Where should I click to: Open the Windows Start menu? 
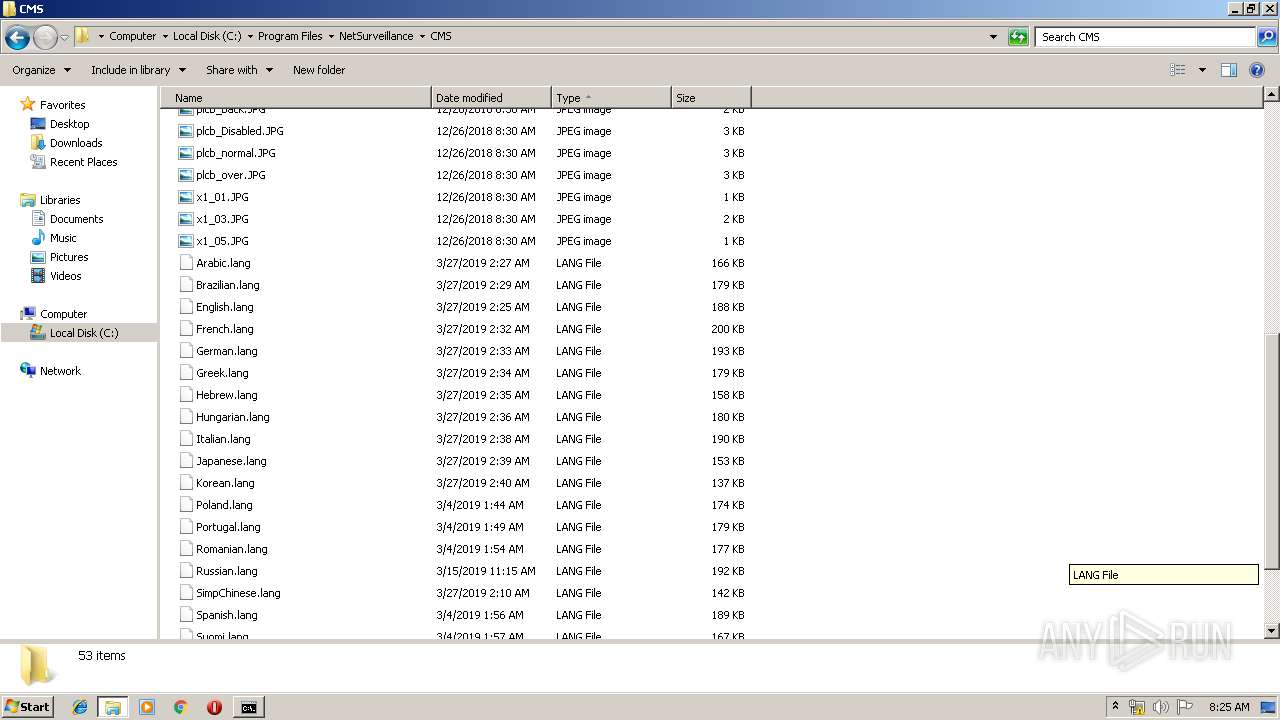(x=28, y=706)
